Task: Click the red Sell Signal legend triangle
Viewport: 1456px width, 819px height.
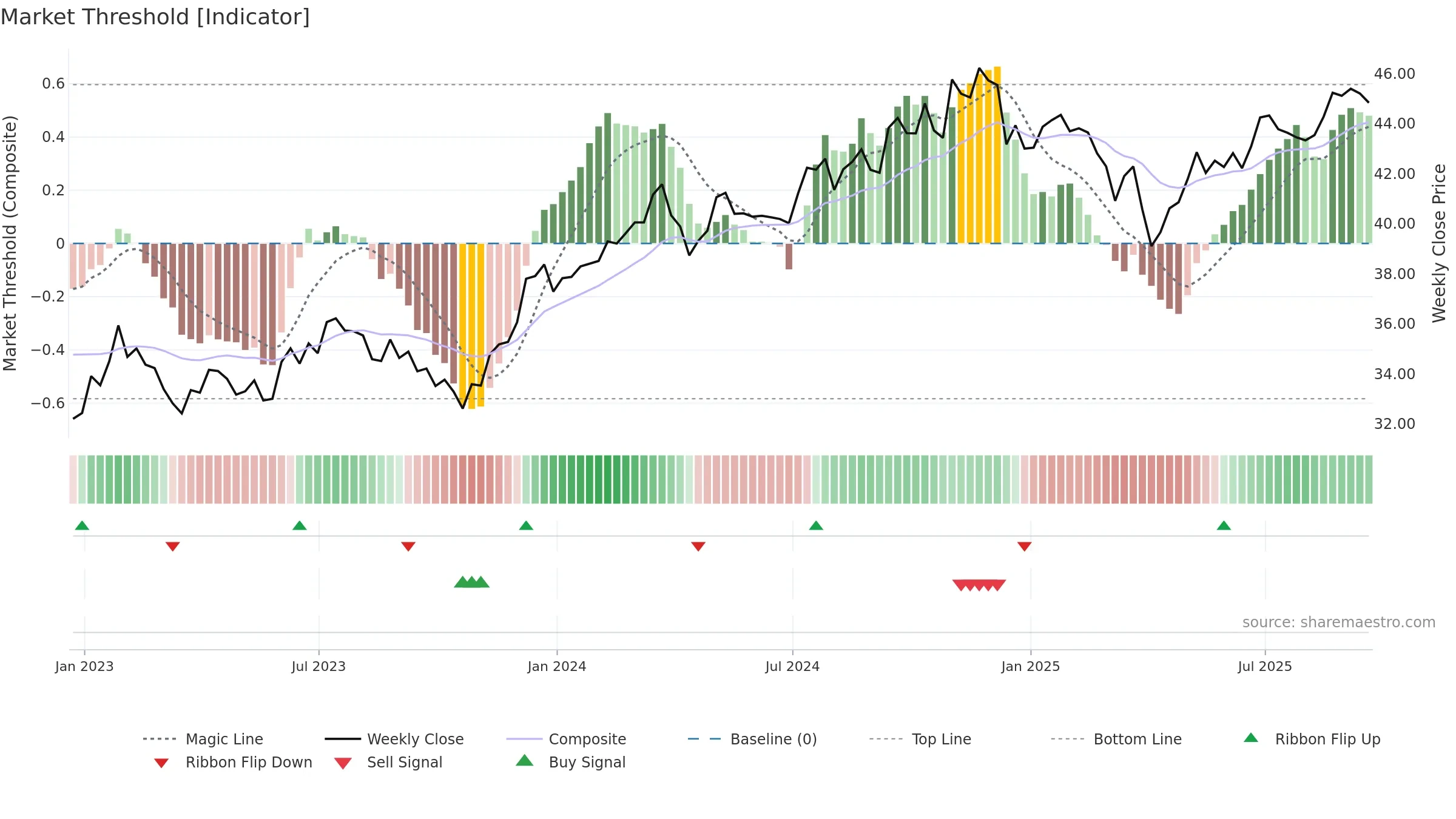Action: click(x=343, y=763)
